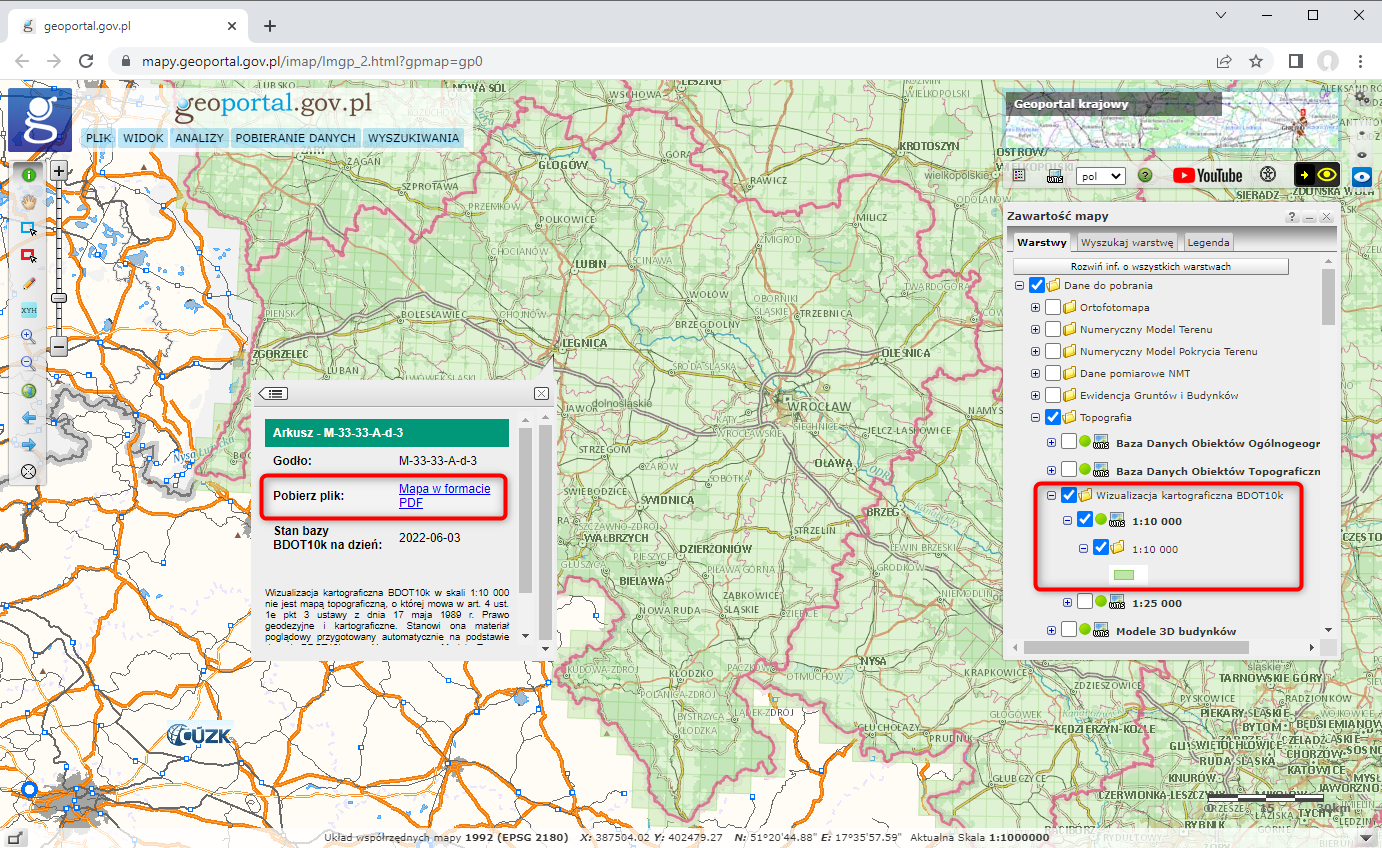Select the pan hand tool
Image resolution: width=1382 pixels, height=848 pixels.
coord(29,201)
